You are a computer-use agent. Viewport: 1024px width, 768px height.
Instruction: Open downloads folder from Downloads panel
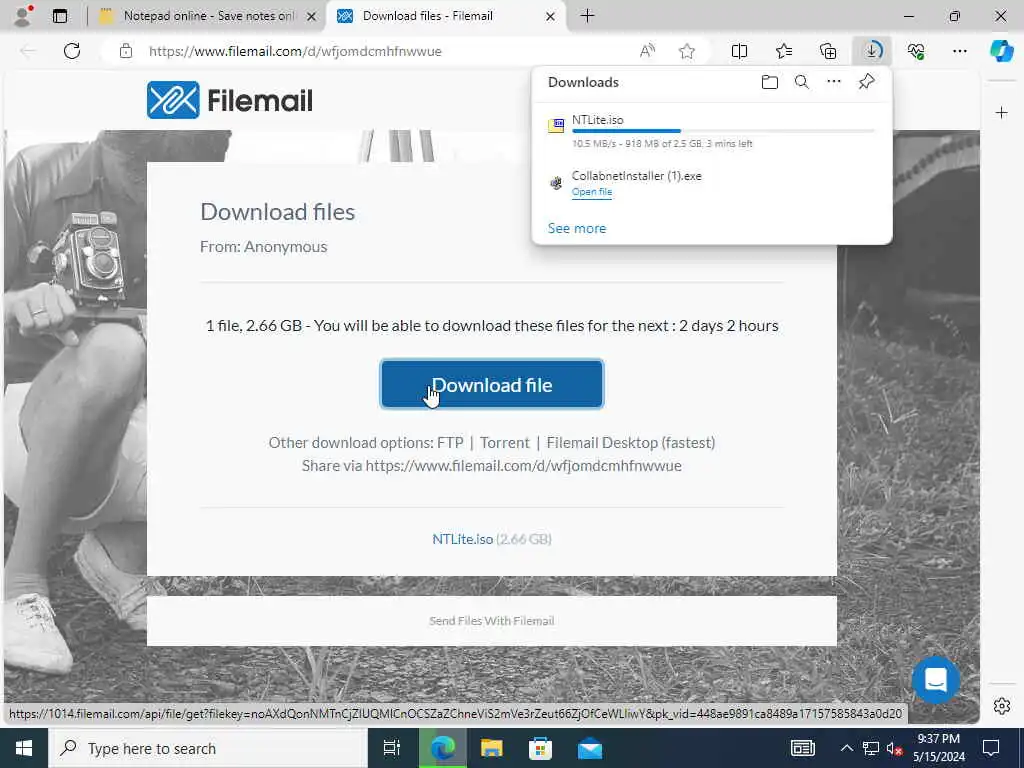click(x=770, y=82)
